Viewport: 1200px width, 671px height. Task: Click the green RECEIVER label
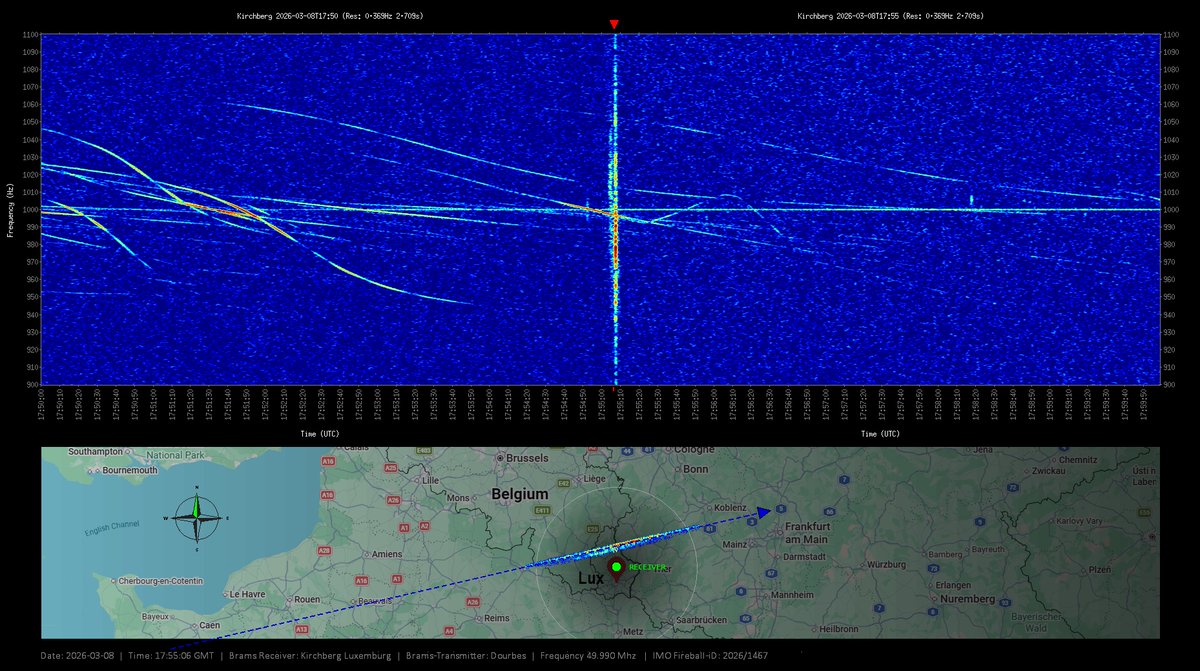(647, 567)
